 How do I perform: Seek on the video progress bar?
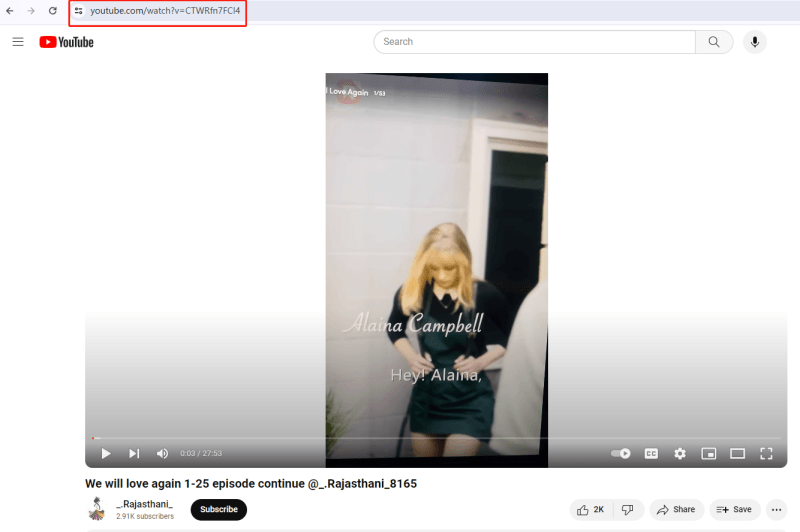pyautogui.click(x=436, y=438)
